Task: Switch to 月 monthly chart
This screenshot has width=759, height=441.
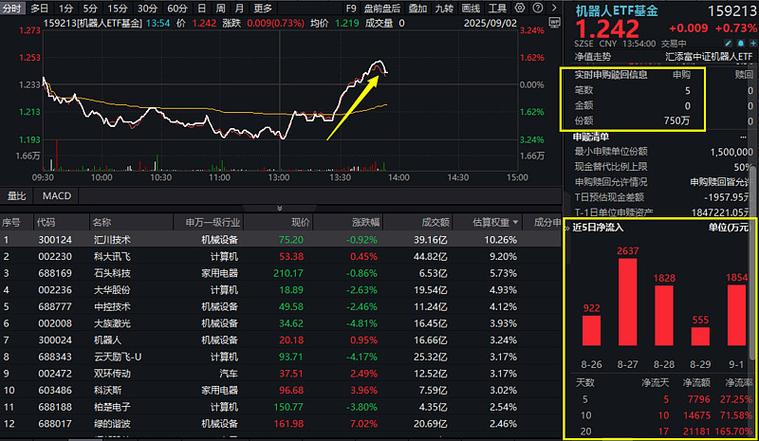Action: [239, 8]
